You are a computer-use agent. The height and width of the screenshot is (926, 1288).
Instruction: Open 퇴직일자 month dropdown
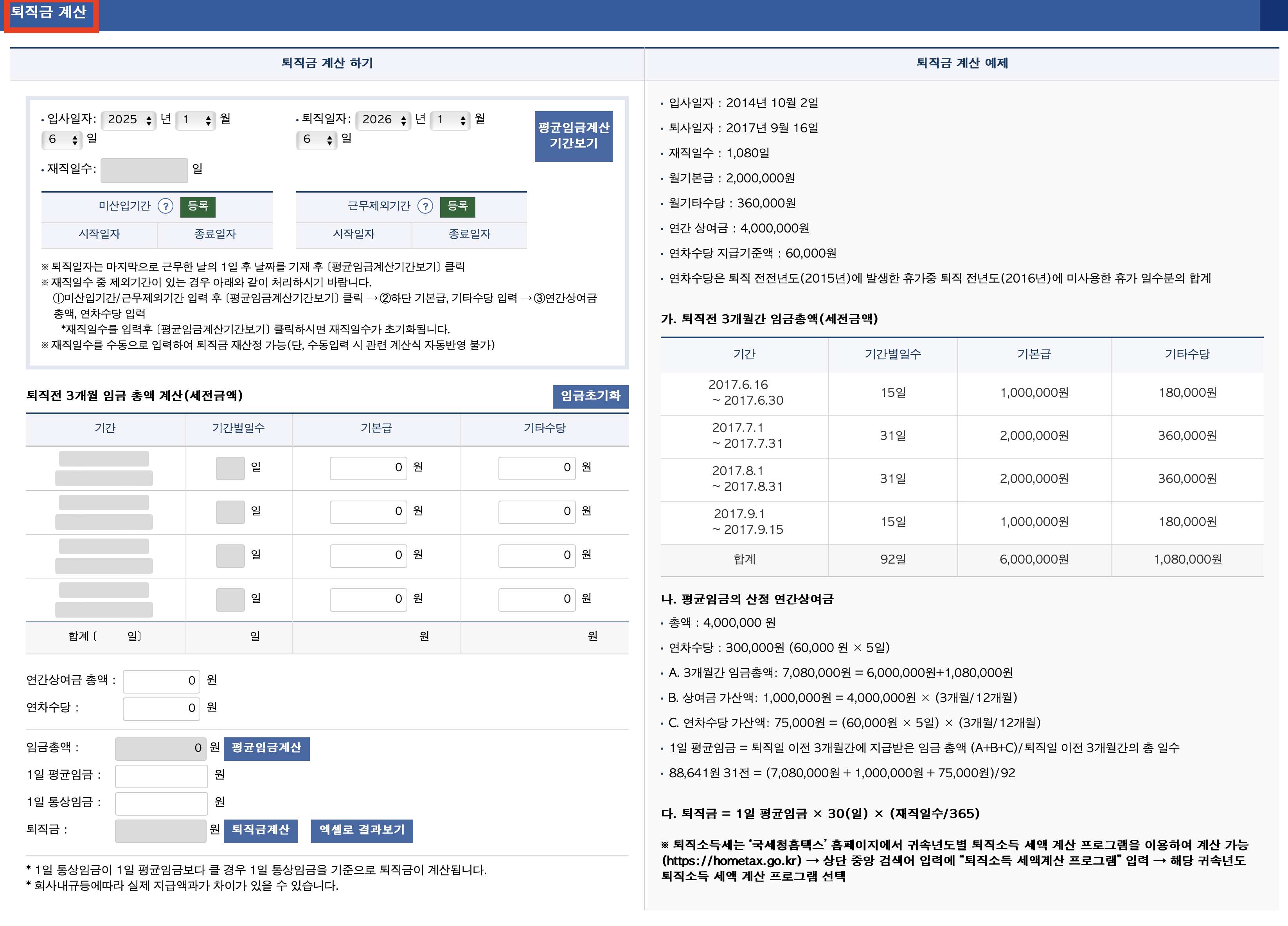point(450,120)
